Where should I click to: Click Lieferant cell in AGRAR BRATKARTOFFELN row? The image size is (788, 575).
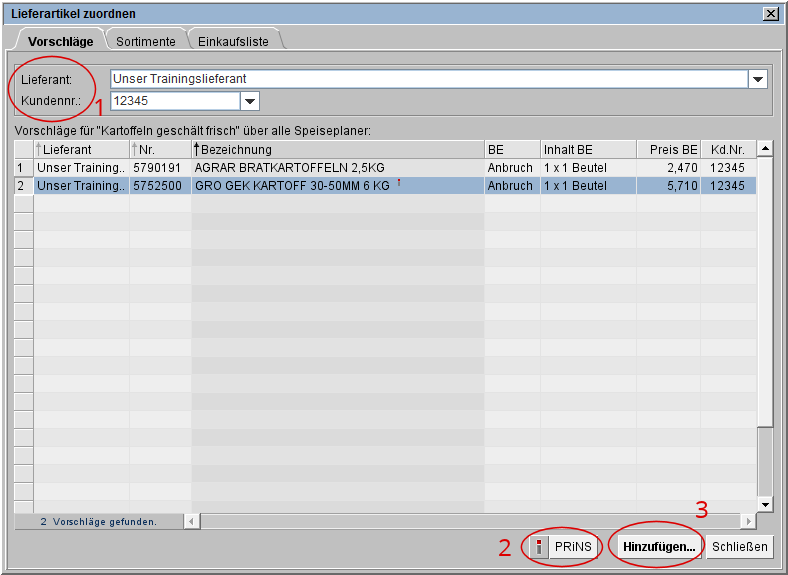pos(81,168)
